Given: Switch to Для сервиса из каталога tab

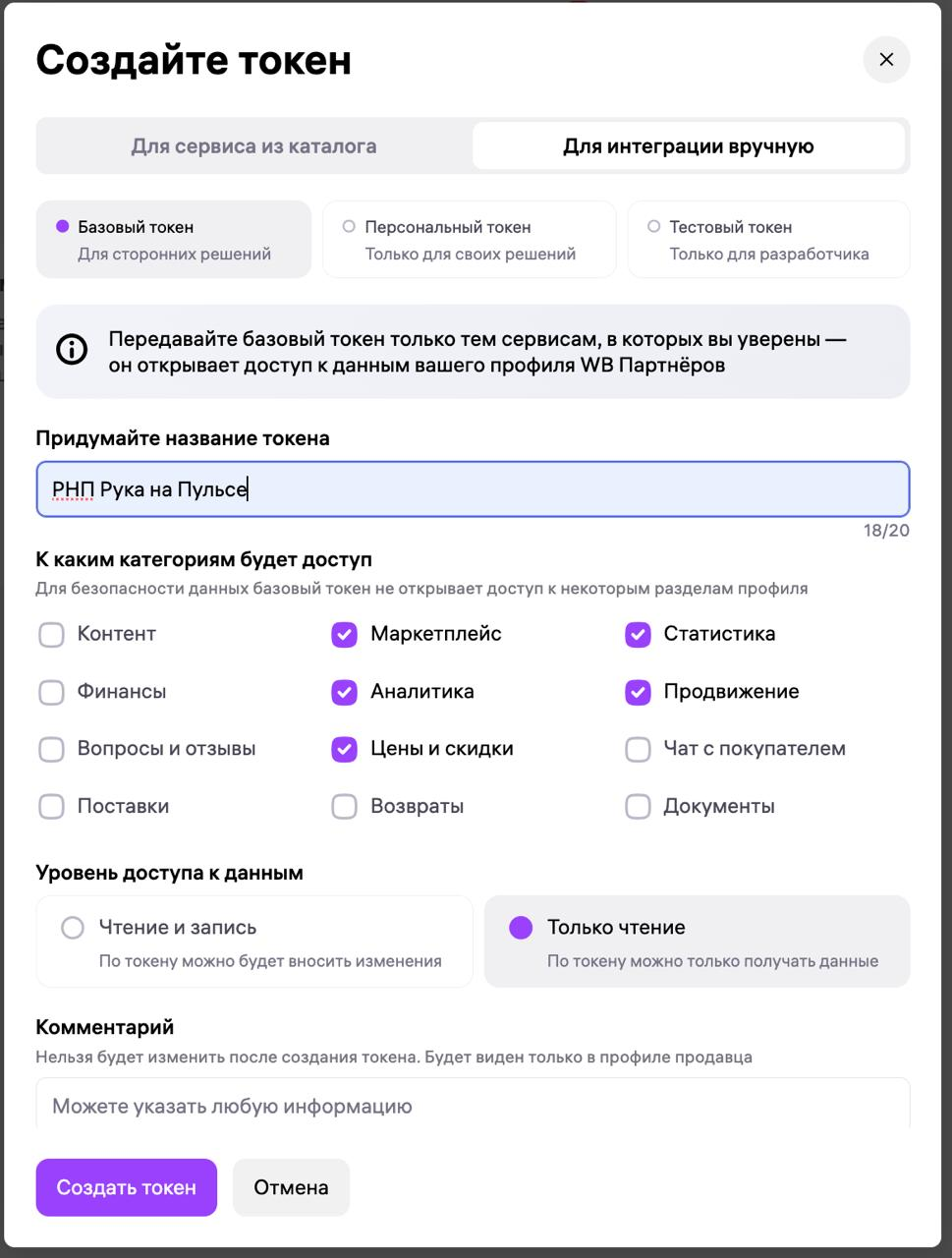Looking at the screenshot, I should coord(254,146).
